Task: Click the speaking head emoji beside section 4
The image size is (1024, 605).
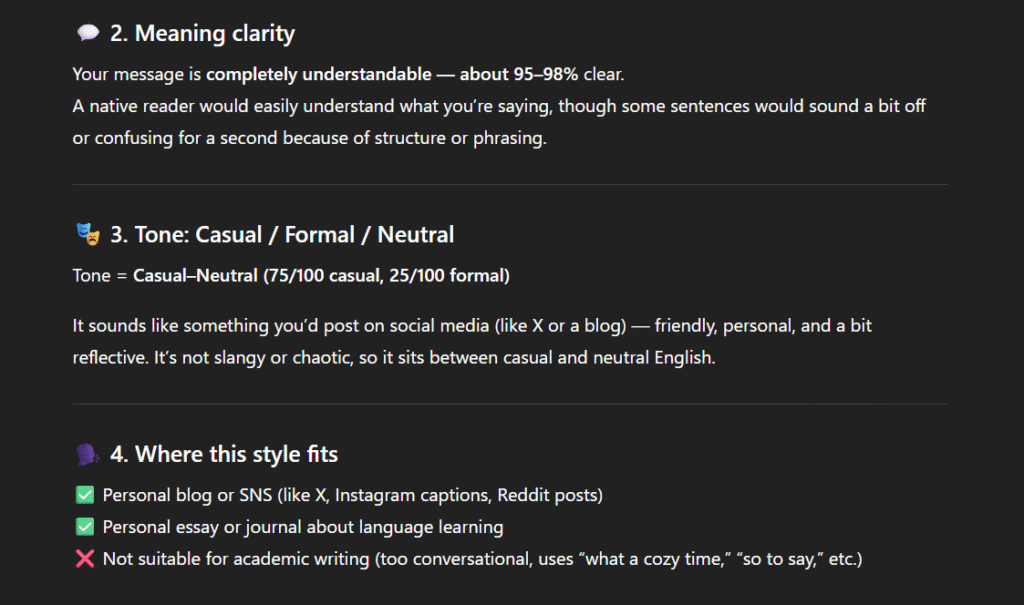Action: (86, 455)
